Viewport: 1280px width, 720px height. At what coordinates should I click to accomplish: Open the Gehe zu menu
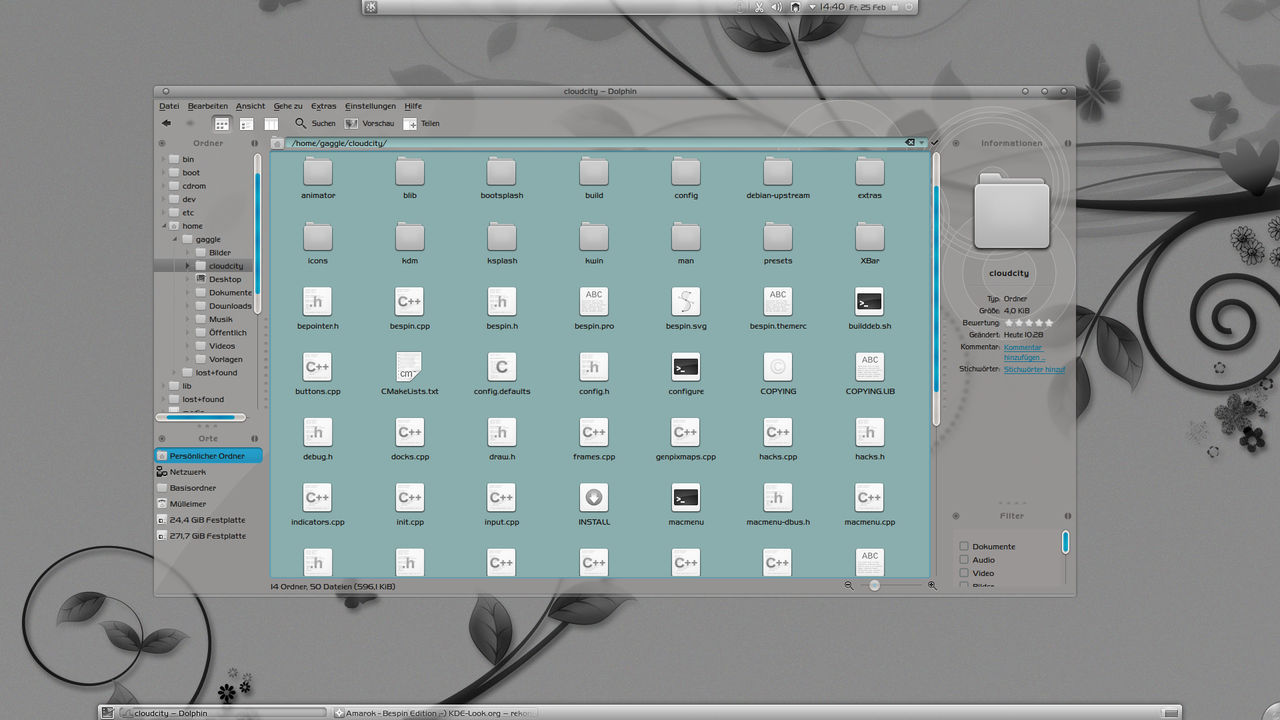point(288,106)
